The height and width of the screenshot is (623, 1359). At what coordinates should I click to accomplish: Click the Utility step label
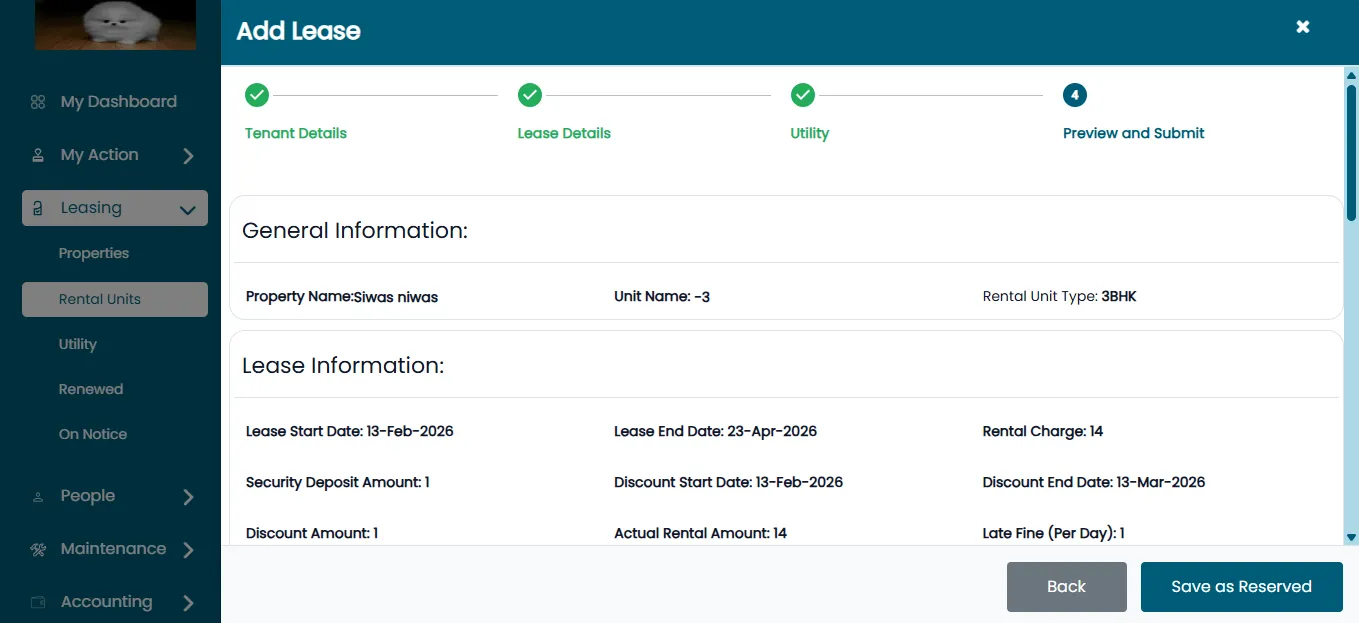810,133
